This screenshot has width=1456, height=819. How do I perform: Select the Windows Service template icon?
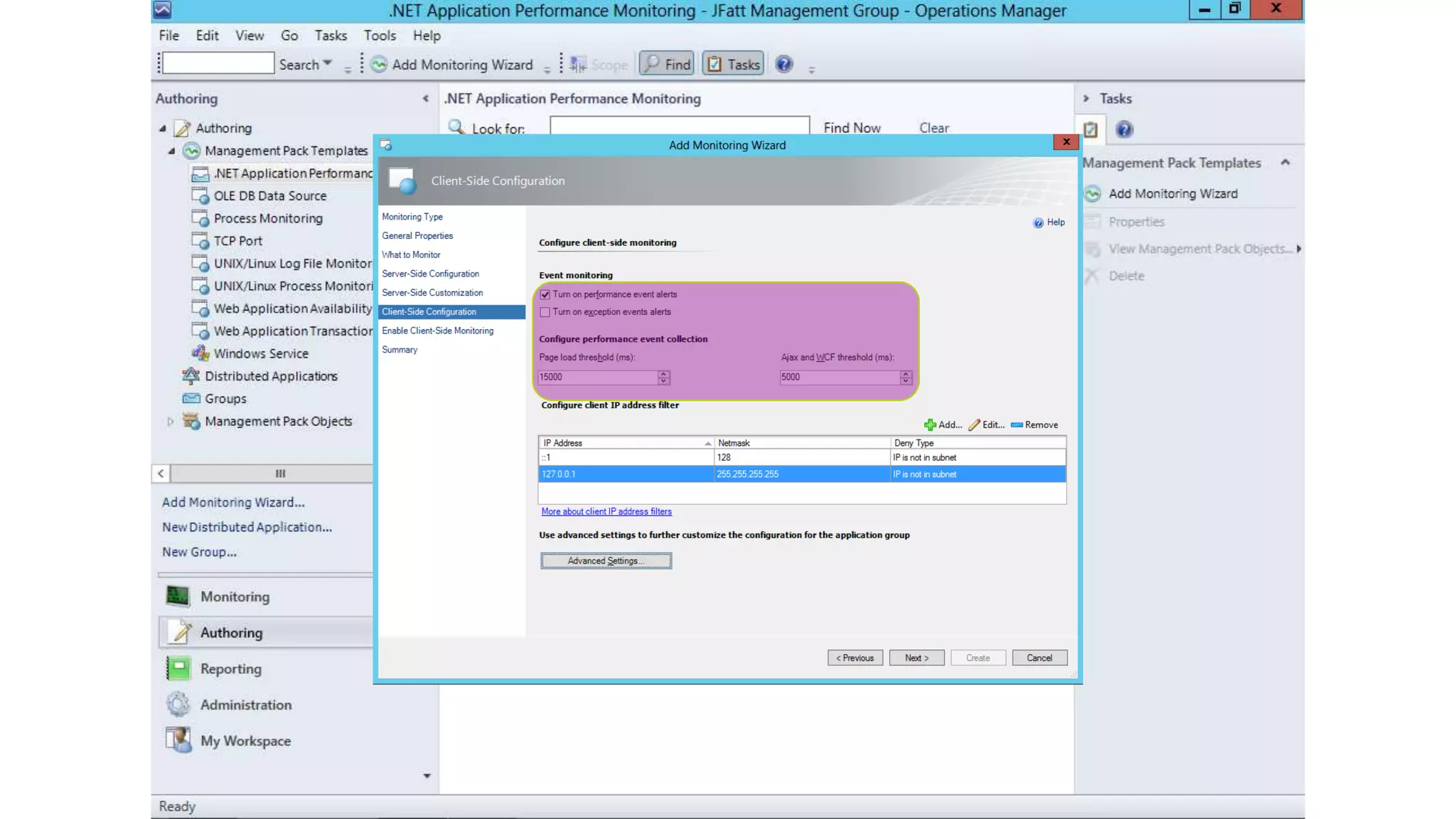200,353
